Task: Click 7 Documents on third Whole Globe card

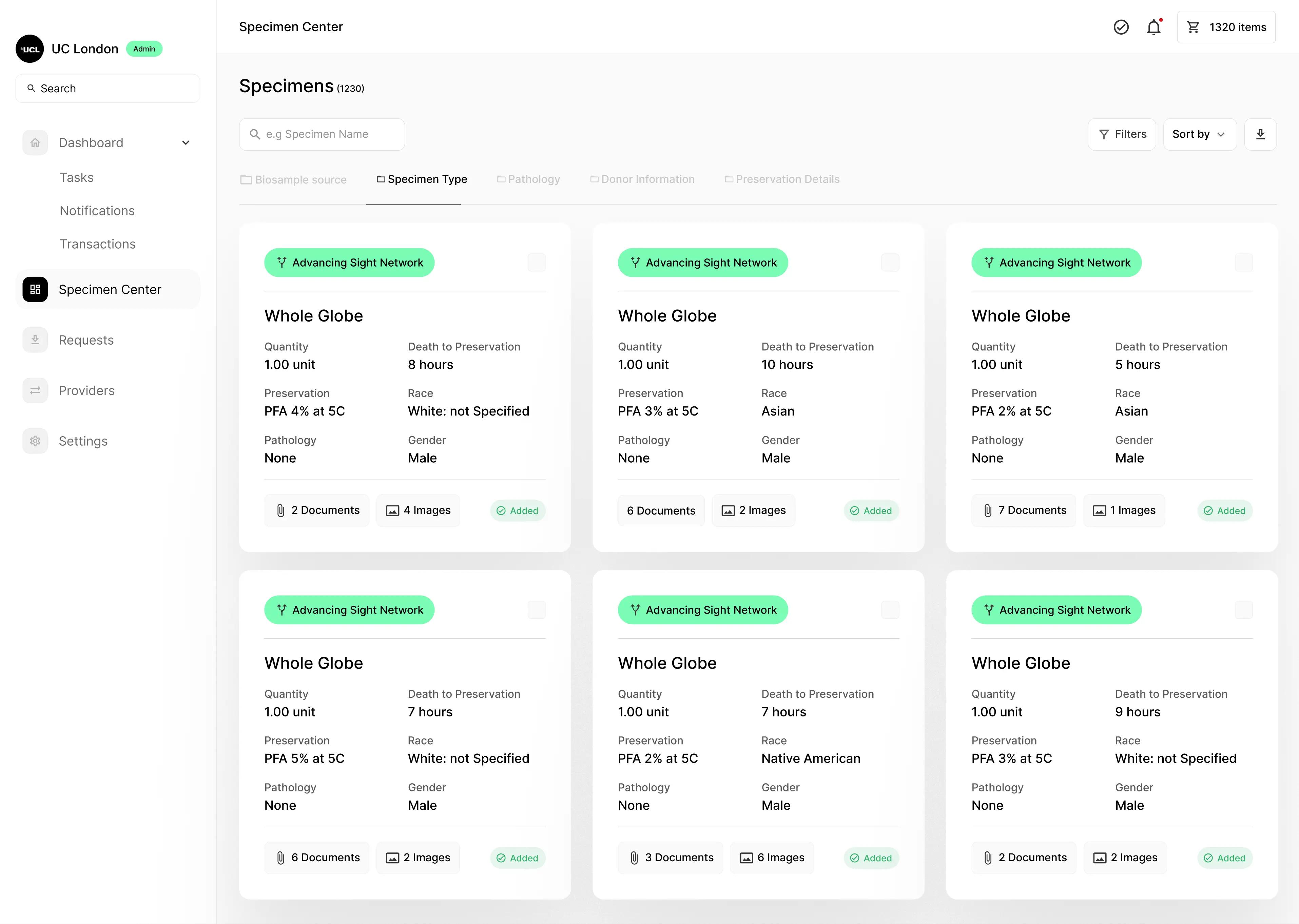Action: click(1025, 510)
